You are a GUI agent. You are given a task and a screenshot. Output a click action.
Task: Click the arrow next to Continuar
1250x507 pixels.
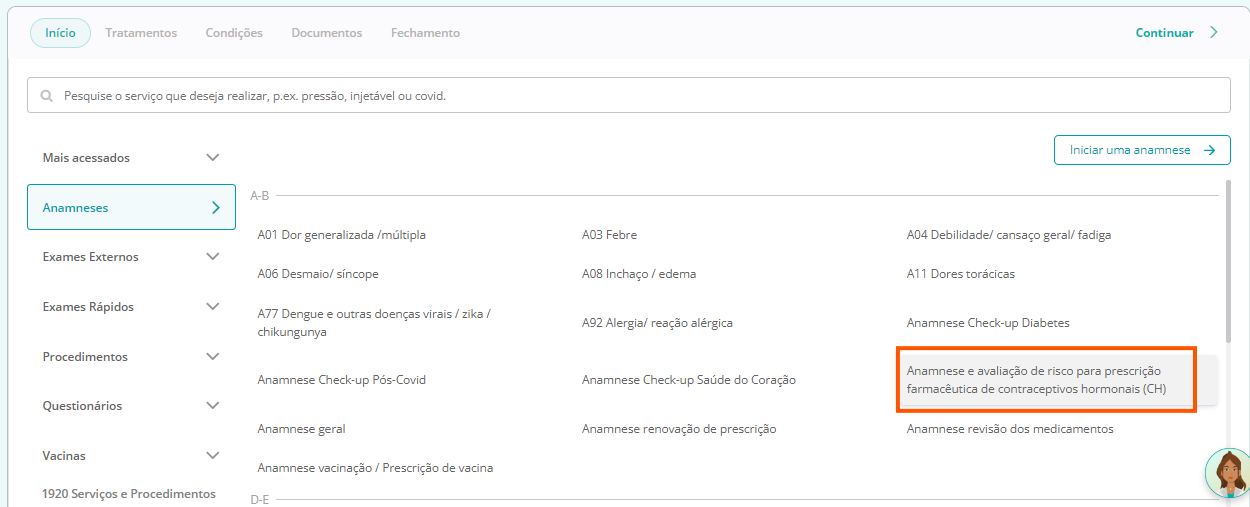[1214, 32]
